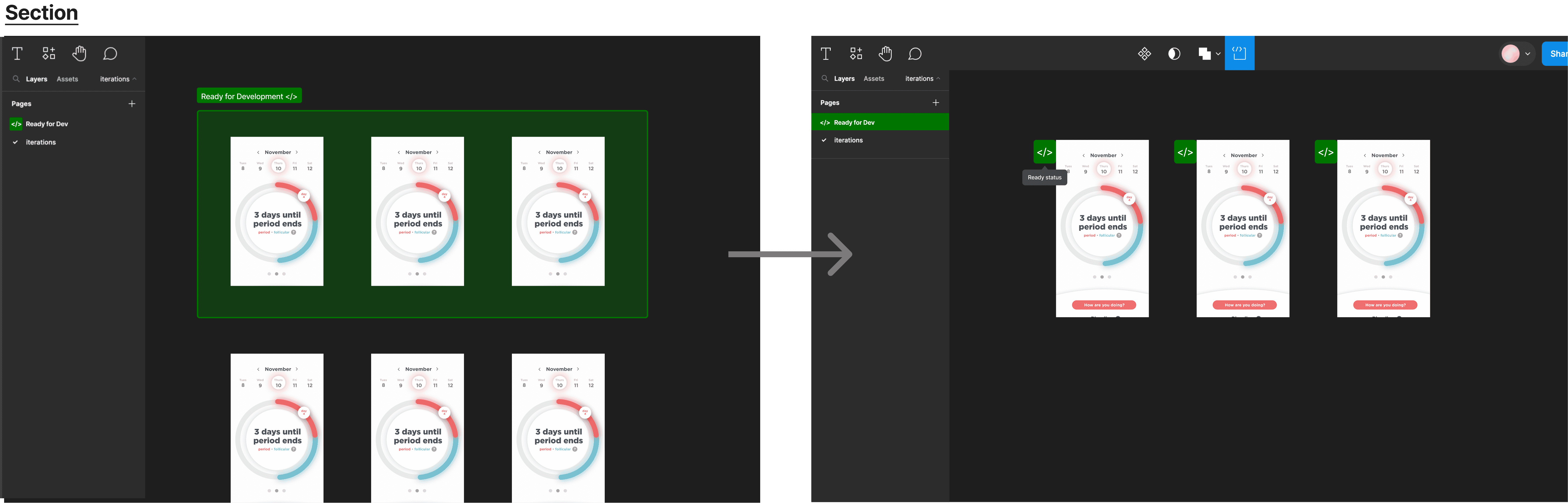The image size is (1568, 503).
Task: Select the Comment tool in the right window
Action: 915,54
